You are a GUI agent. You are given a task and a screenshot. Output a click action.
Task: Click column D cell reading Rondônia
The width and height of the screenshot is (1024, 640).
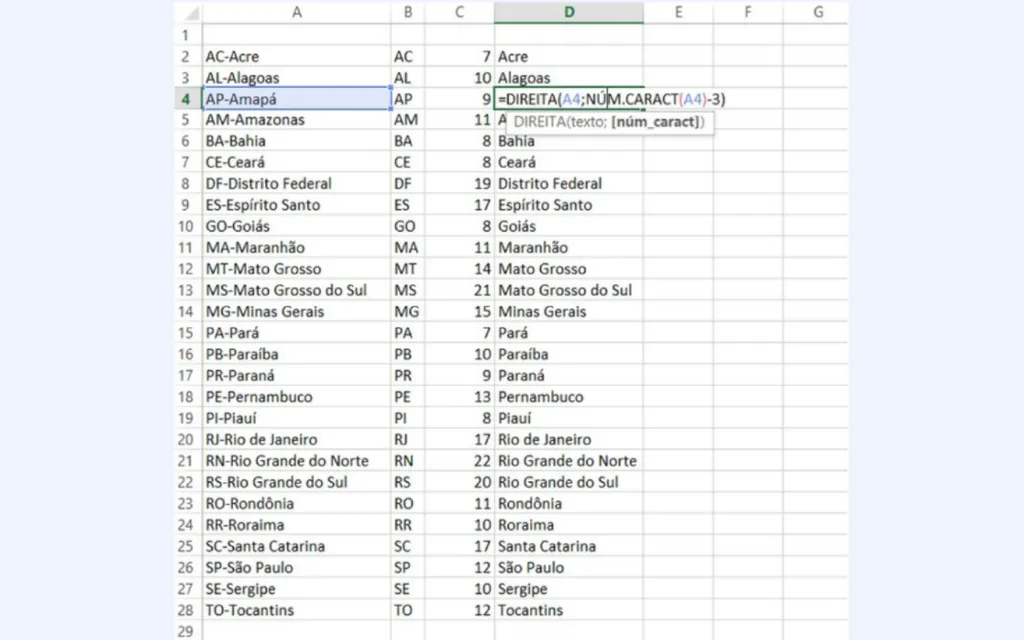coord(569,504)
